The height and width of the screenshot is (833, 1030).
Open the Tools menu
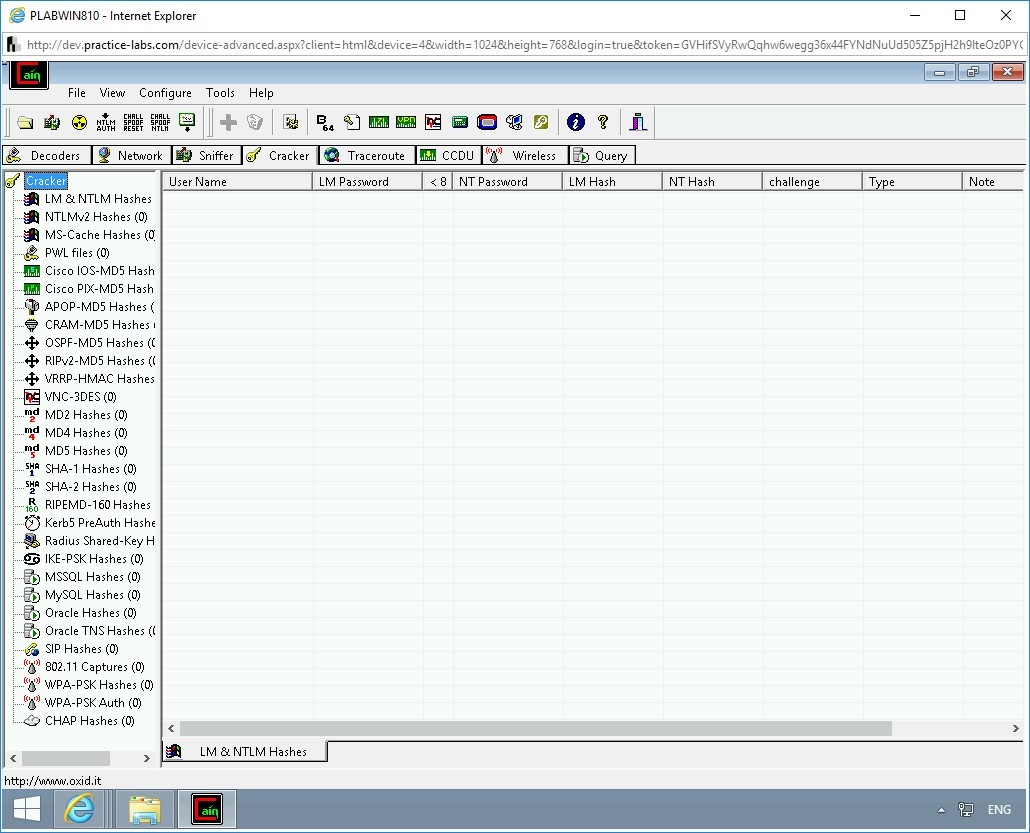(x=220, y=92)
